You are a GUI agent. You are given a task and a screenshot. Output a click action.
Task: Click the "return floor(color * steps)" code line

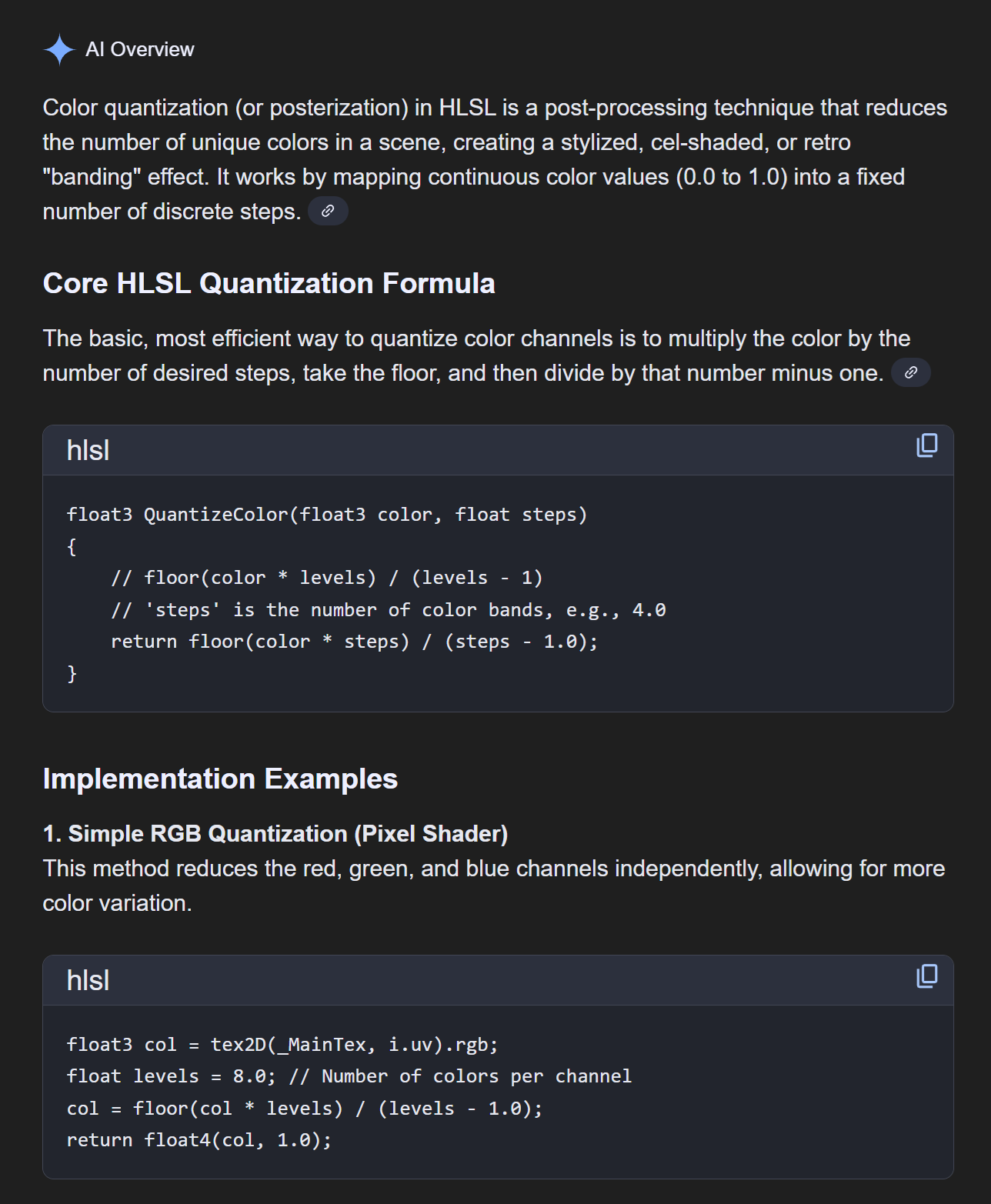tap(354, 642)
